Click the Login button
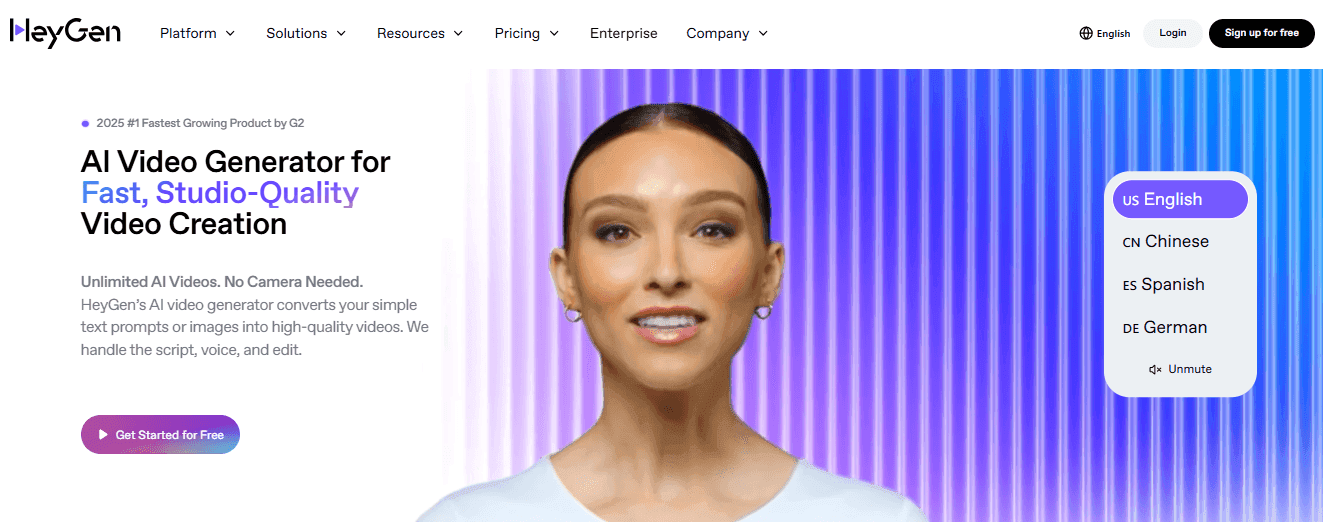 point(1173,33)
